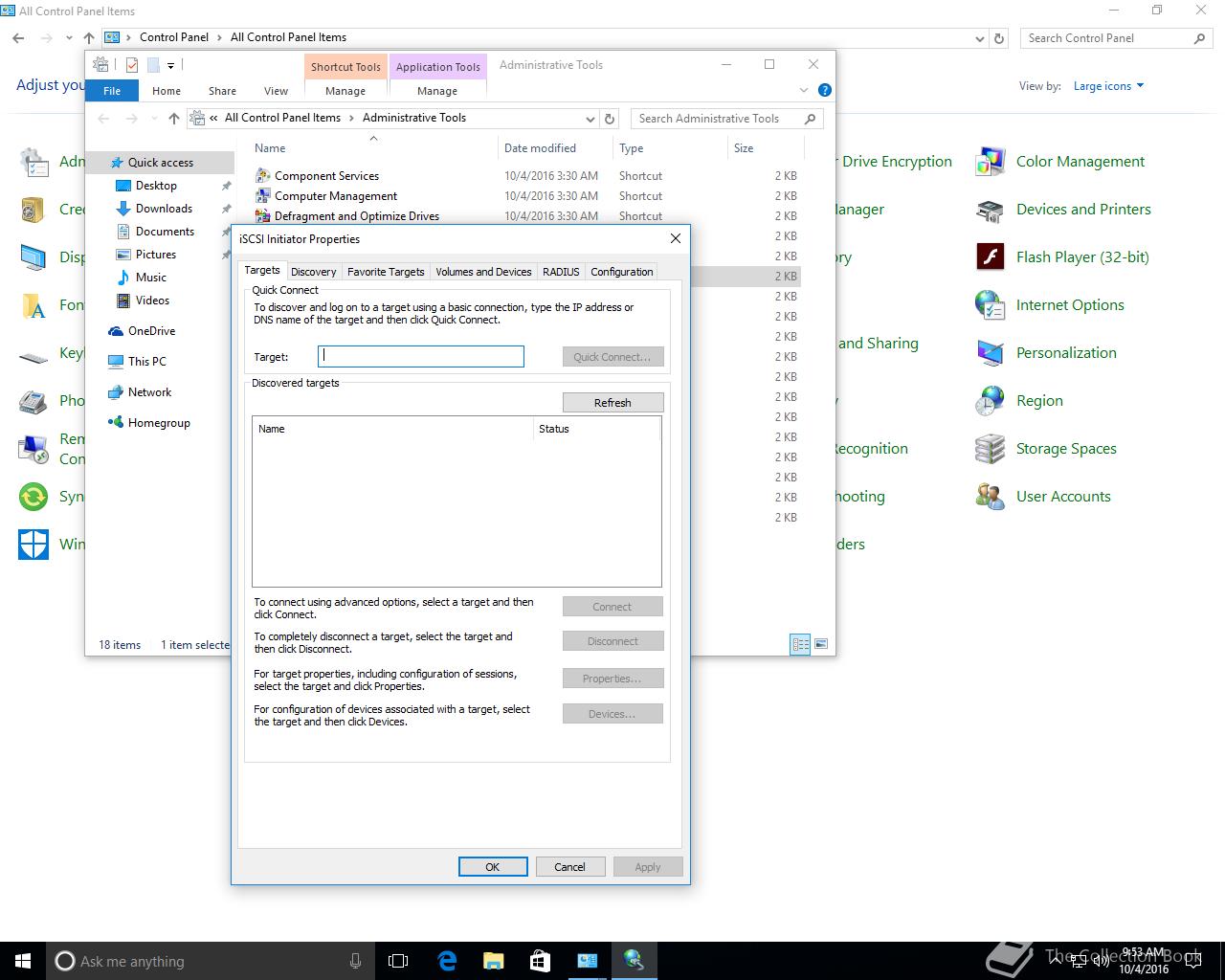Click the Target text input field
This screenshot has height=980, width=1225.
(x=421, y=357)
